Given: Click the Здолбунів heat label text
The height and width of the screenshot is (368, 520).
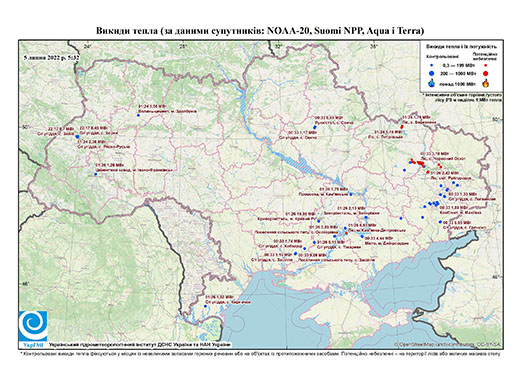Looking at the screenshot, I should pyautogui.click(x=167, y=109).
